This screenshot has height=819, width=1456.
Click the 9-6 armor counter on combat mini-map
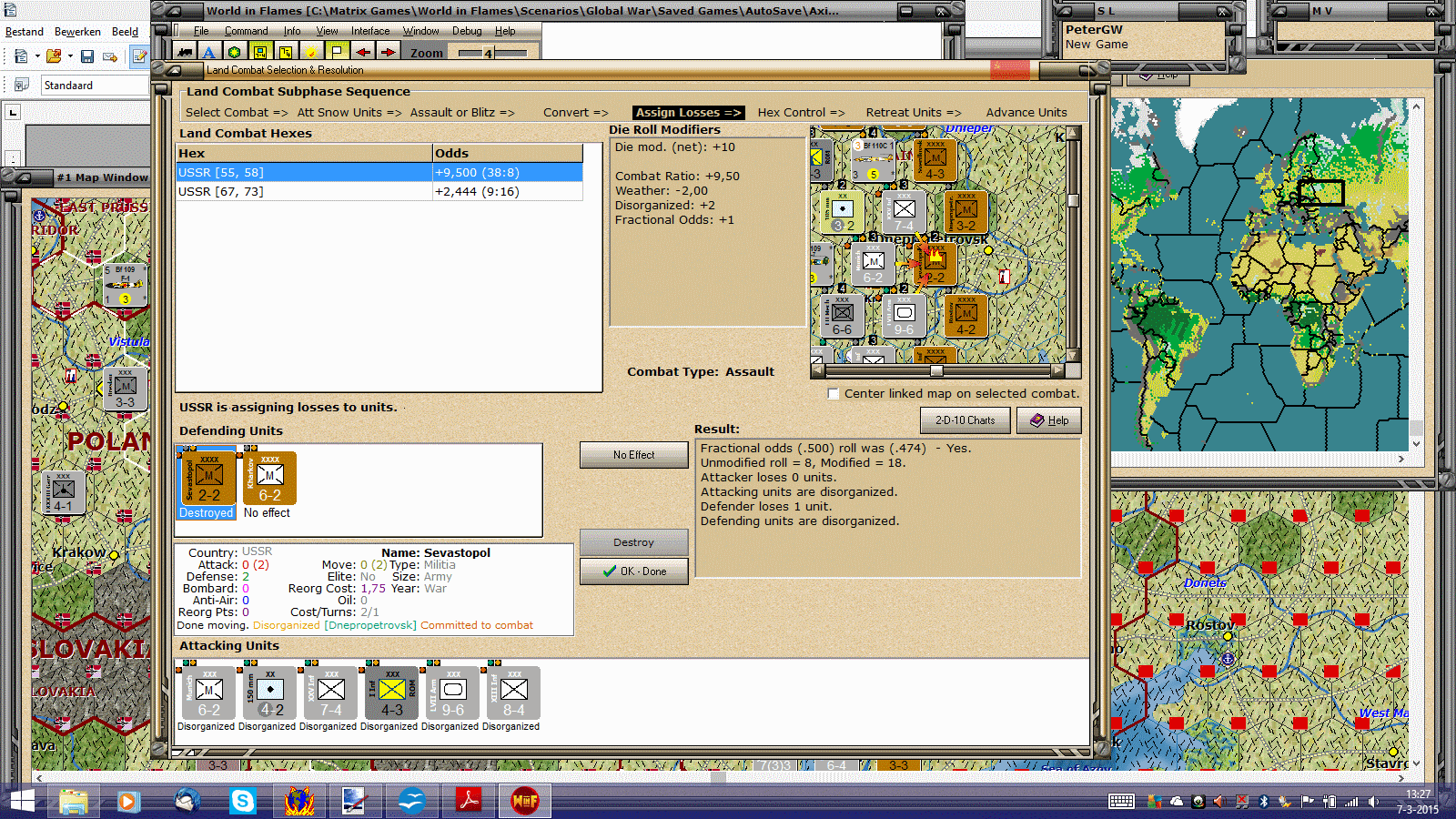[904, 315]
